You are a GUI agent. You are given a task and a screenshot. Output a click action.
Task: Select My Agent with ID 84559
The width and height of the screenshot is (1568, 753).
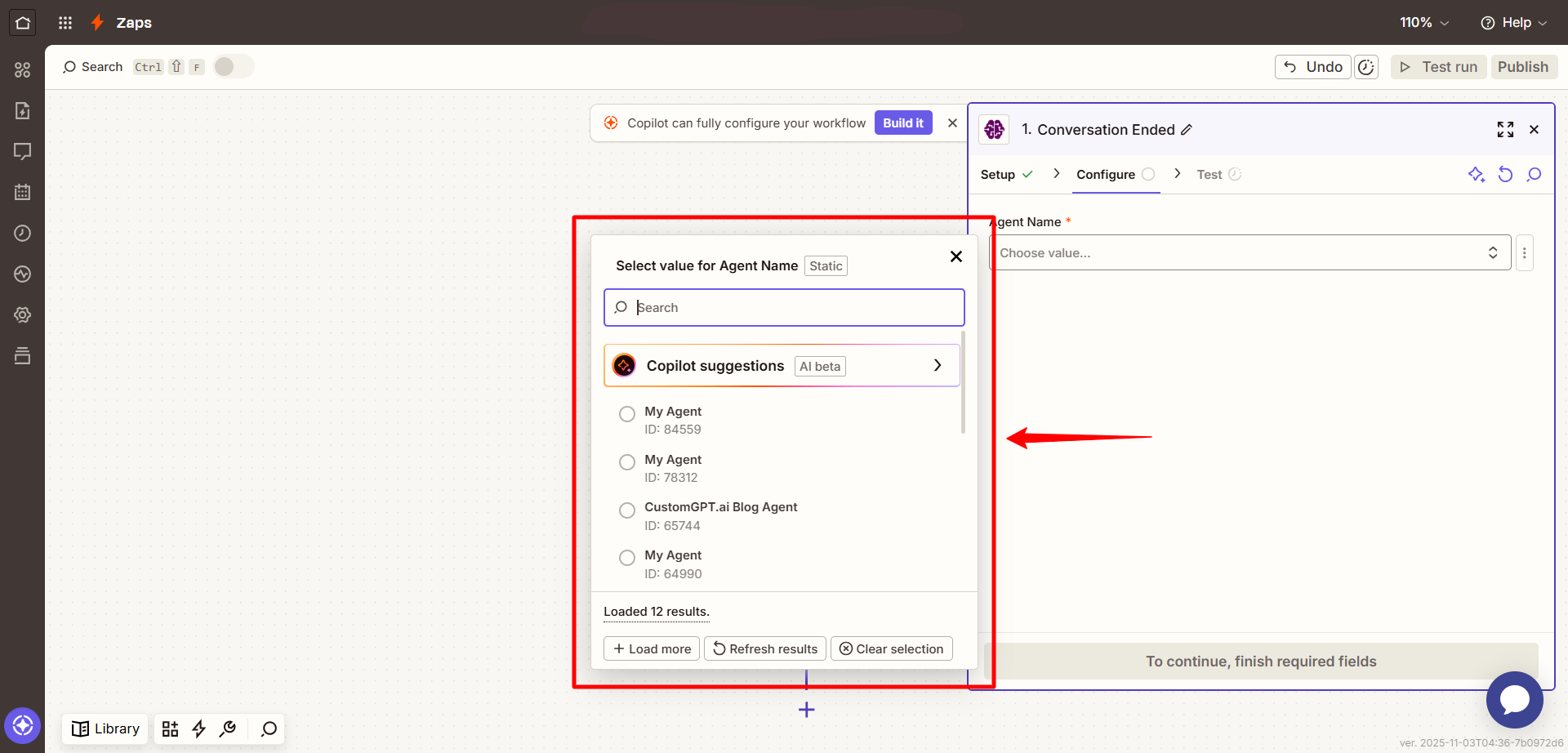pos(627,414)
